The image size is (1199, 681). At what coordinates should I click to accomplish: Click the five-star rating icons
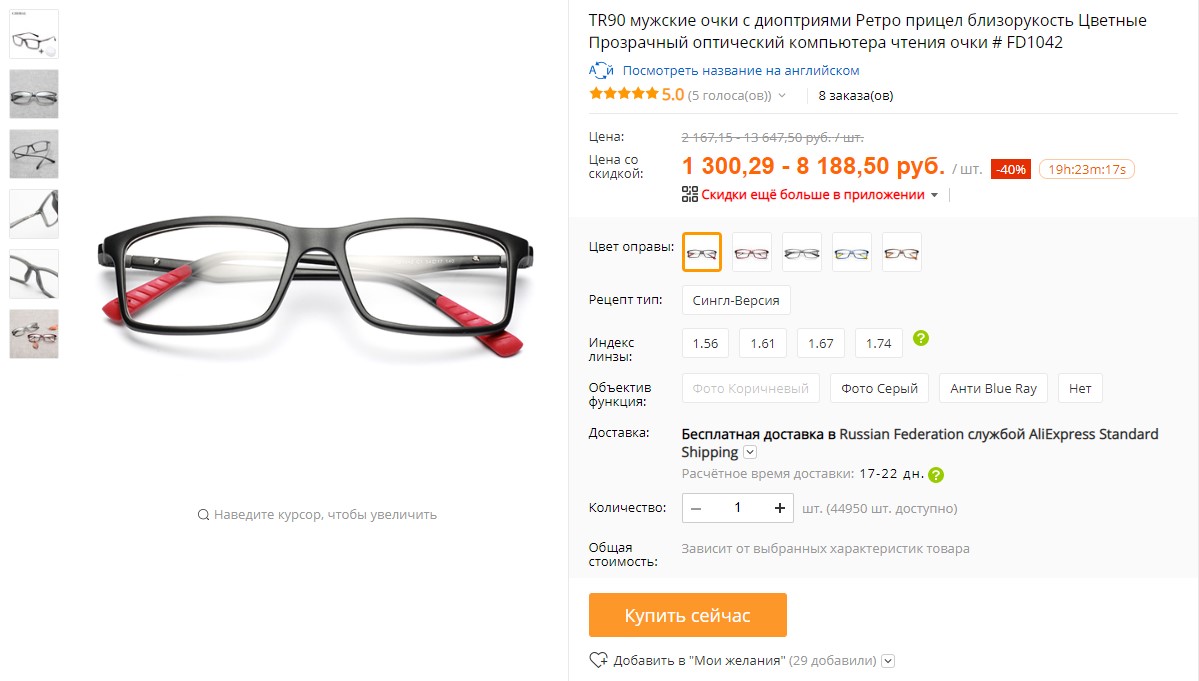pyautogui.click(x=623, y=94)
